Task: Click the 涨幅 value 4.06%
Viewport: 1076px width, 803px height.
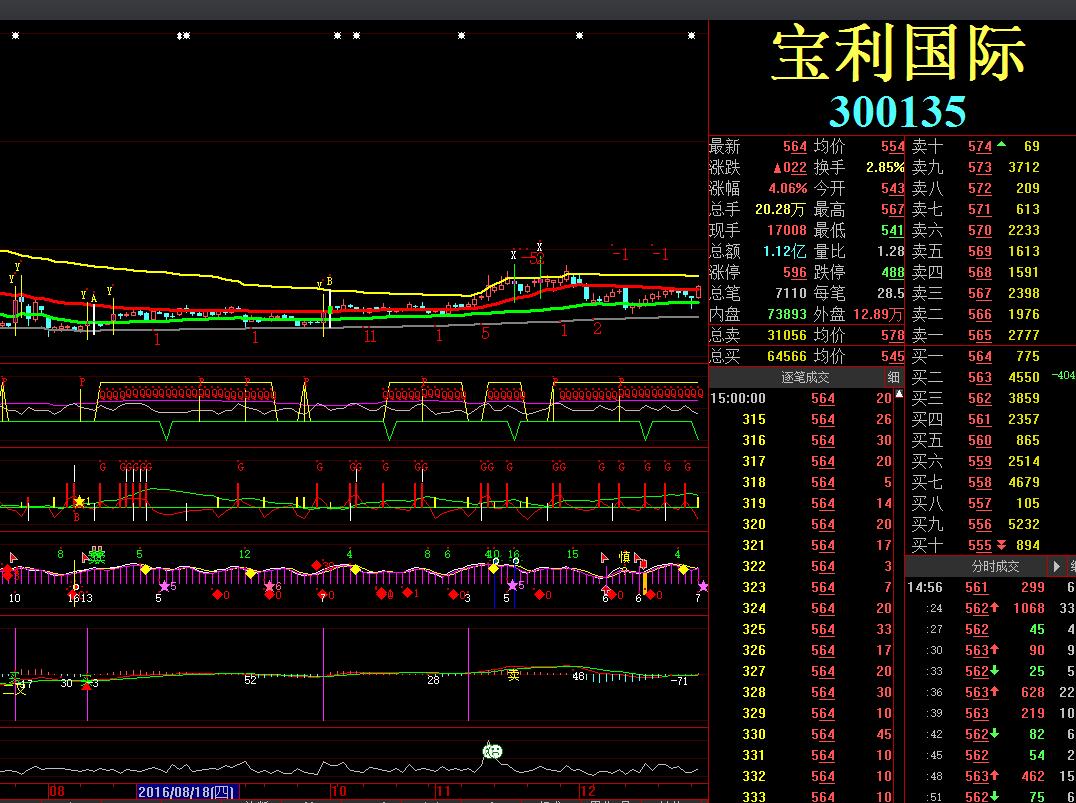Action: (x=788, y=188)
